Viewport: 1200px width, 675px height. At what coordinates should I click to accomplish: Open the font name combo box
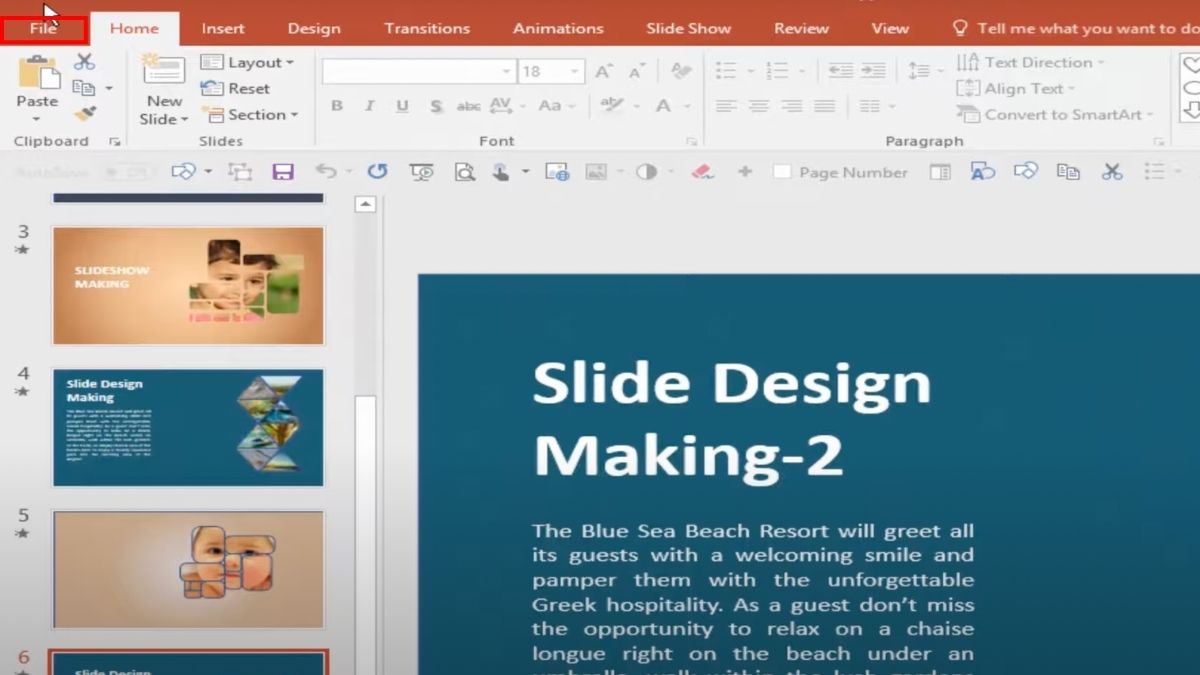(x=418, y=71)
